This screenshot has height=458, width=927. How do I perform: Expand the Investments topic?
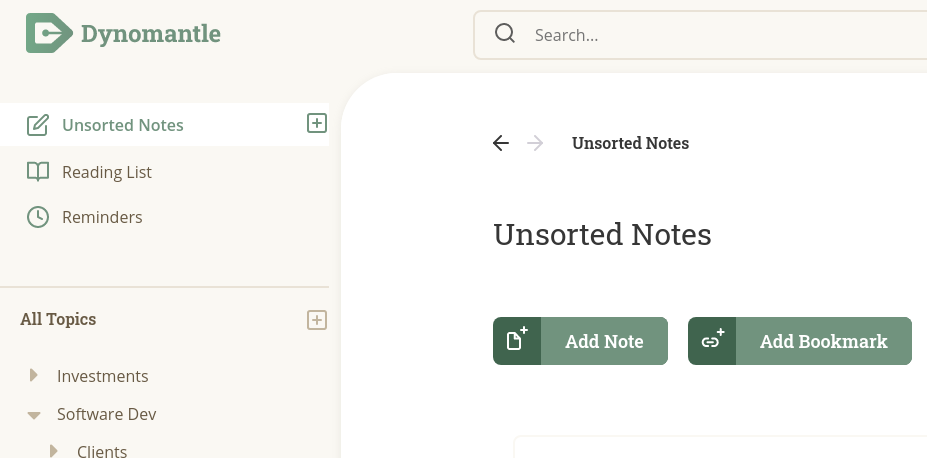[34, 375]
